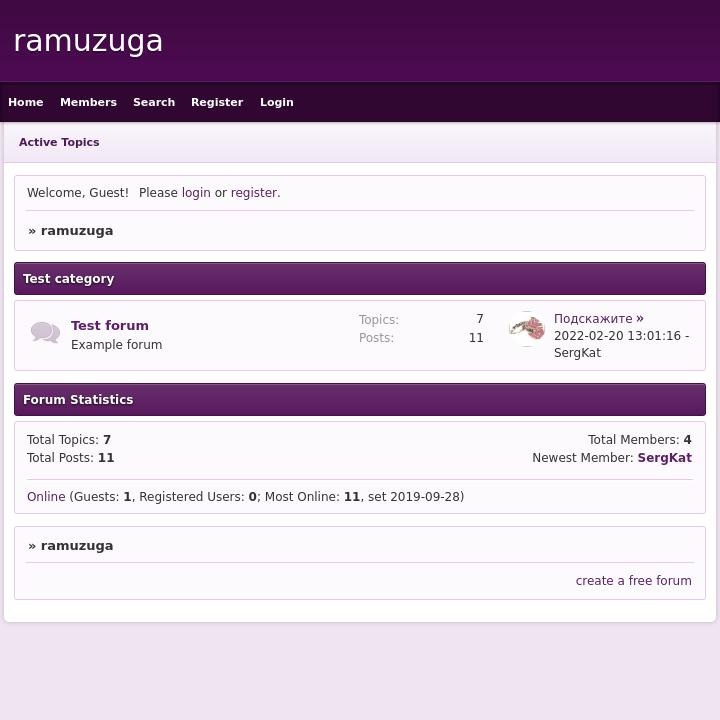
Task: Click the login link in welcome message
Action: [x=196, y=193]
